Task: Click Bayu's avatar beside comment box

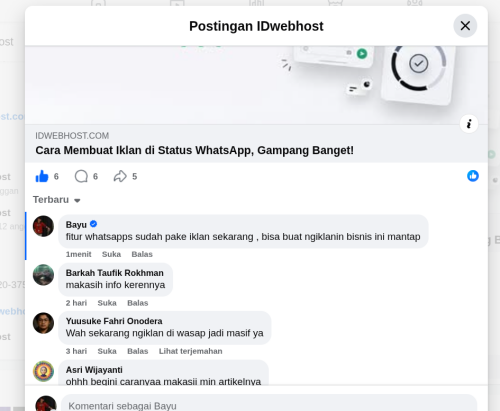Action: coord(46,404)
